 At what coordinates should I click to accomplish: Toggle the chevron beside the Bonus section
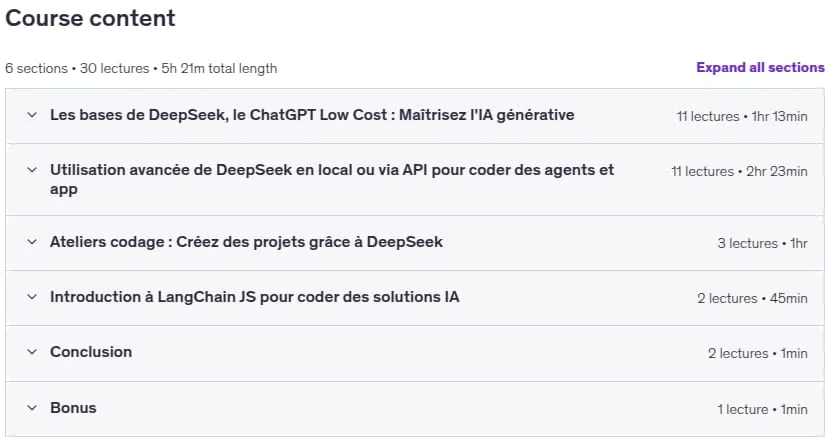point(32,408)
